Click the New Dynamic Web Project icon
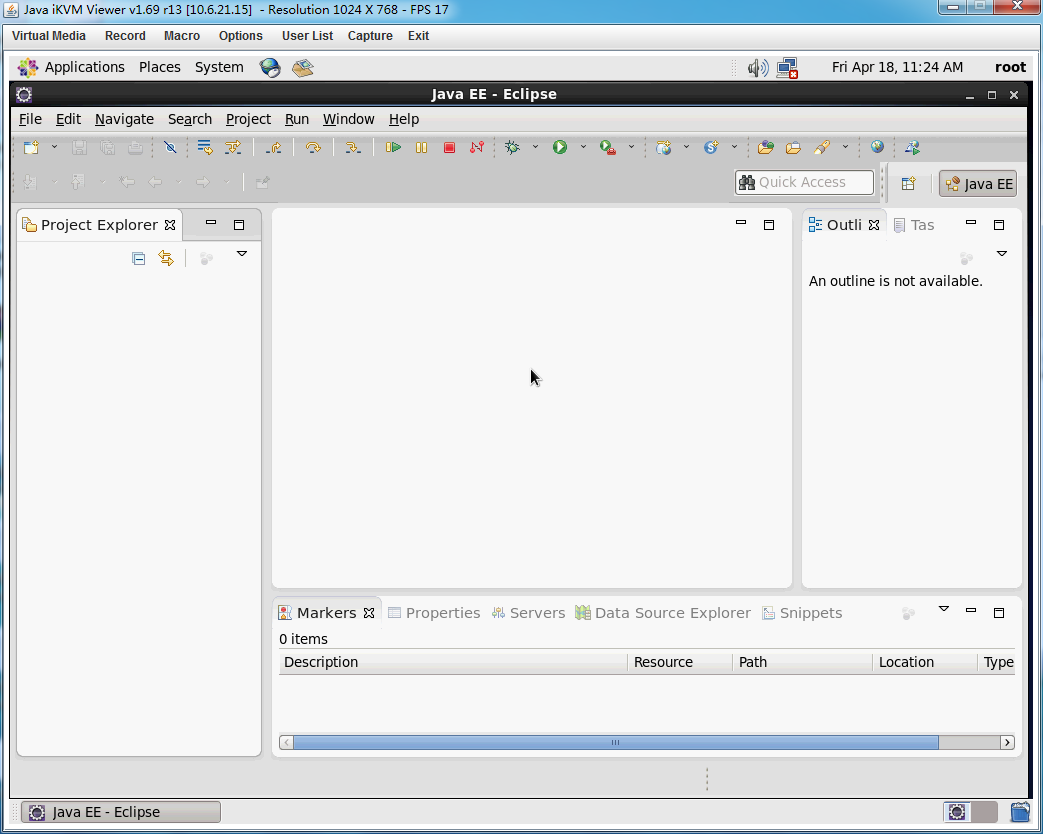 (663, 148)
